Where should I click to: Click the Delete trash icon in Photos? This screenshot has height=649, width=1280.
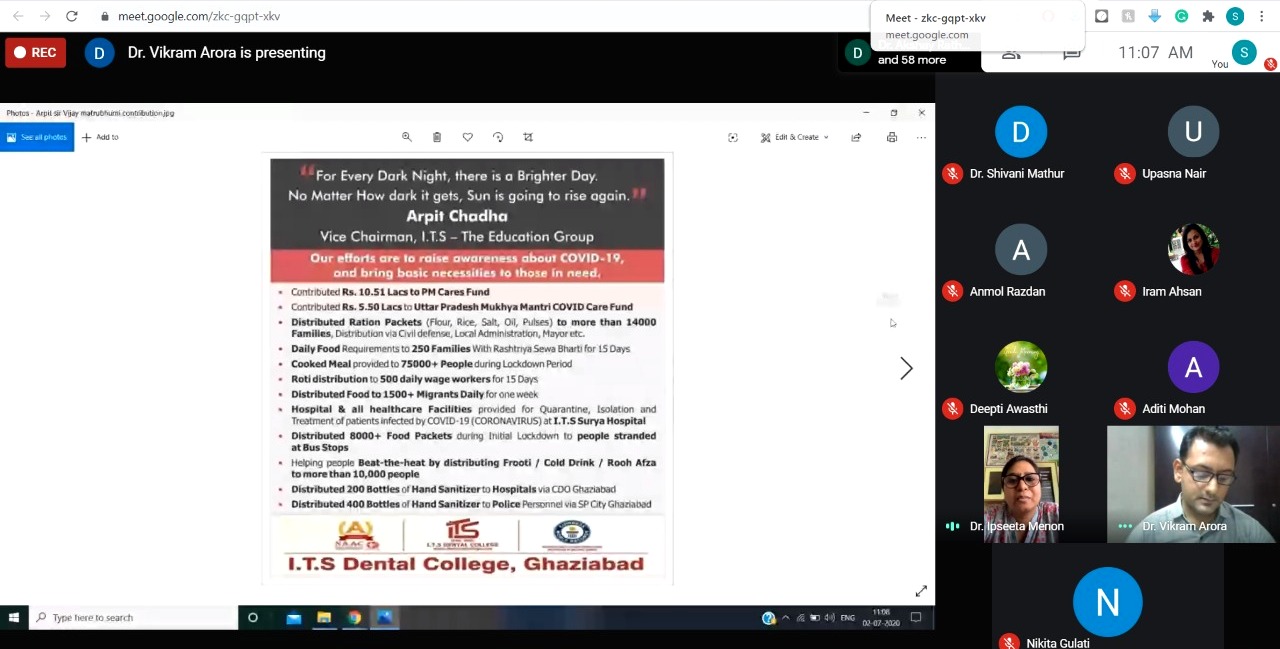[437, 137]
